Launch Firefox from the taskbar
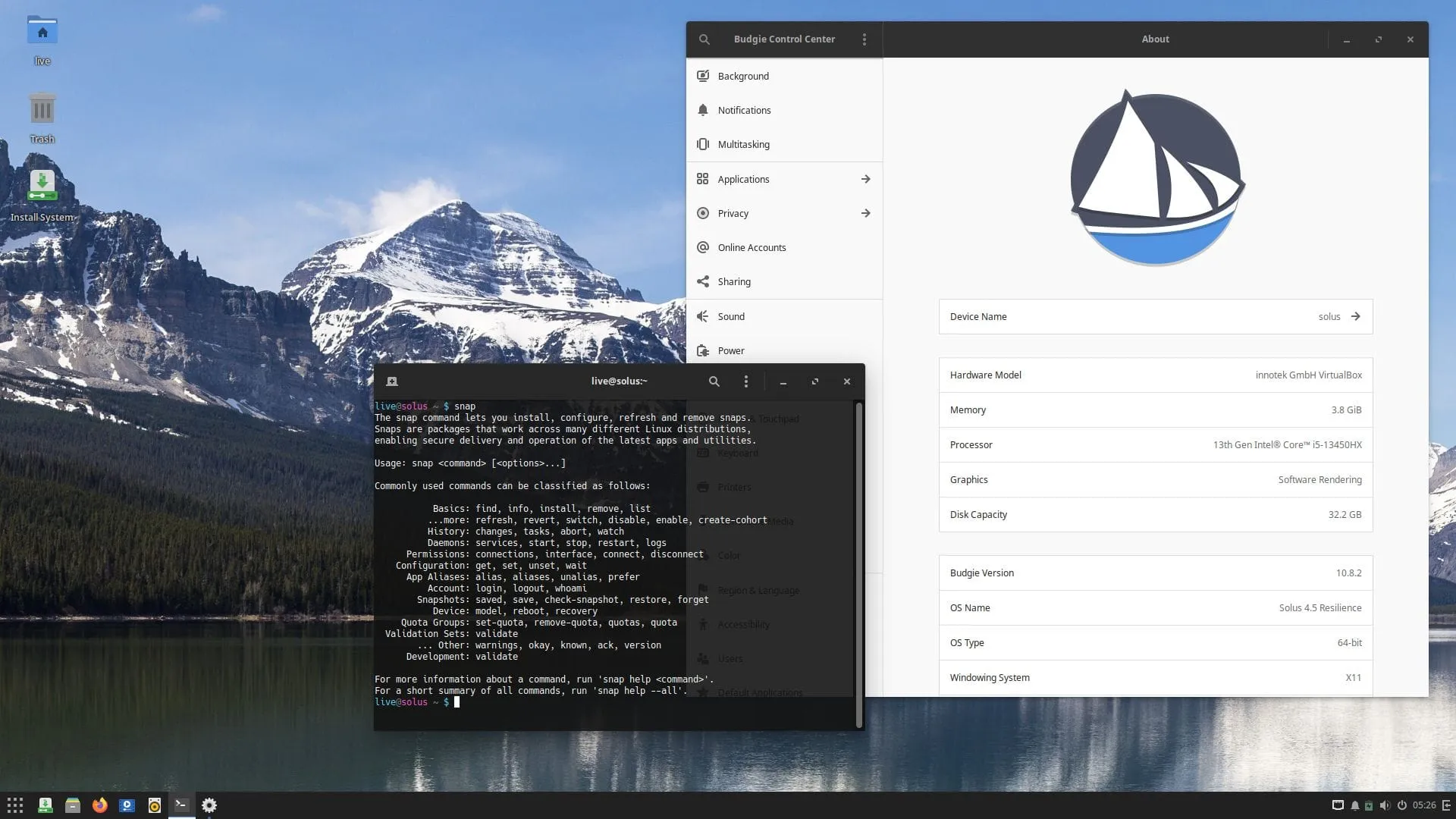Viewport: 1456px width, 819px height. point(100,805)
